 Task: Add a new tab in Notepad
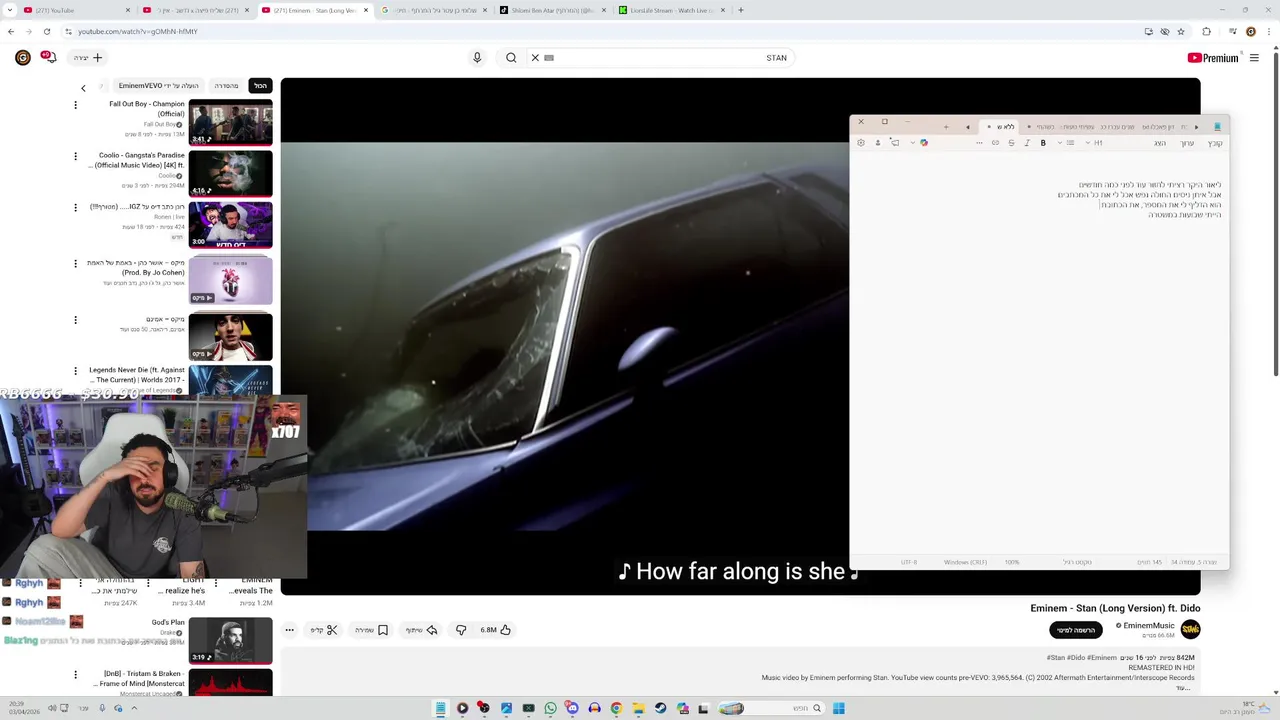(946, 127)
